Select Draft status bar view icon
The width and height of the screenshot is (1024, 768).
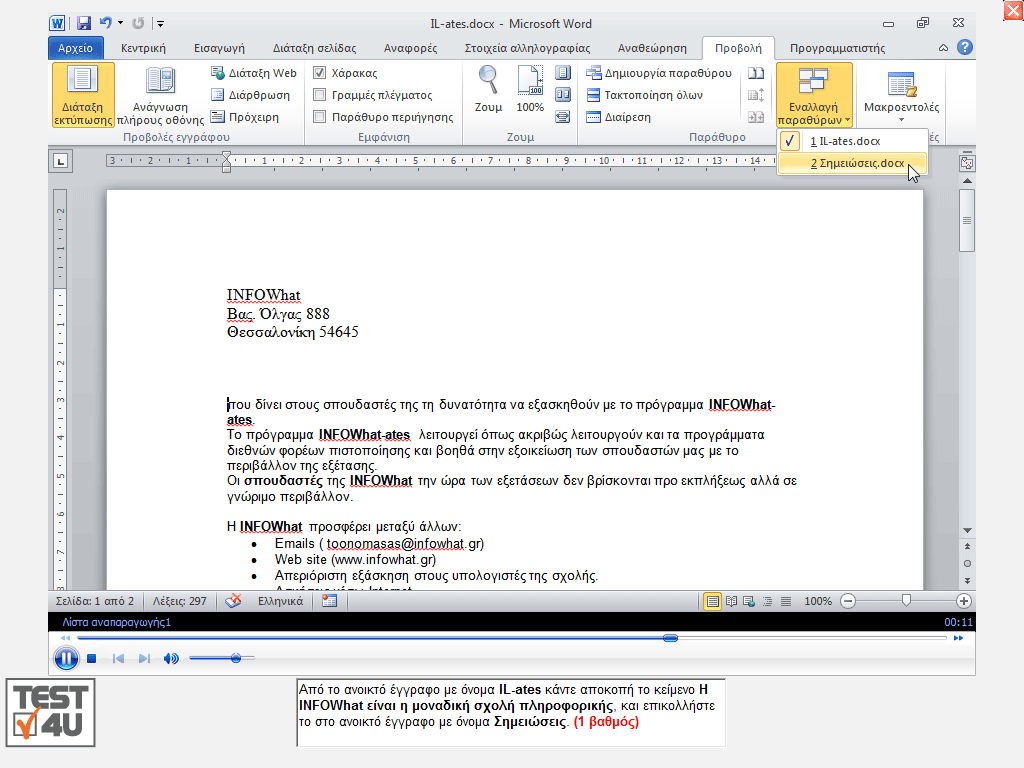[786, 601]
